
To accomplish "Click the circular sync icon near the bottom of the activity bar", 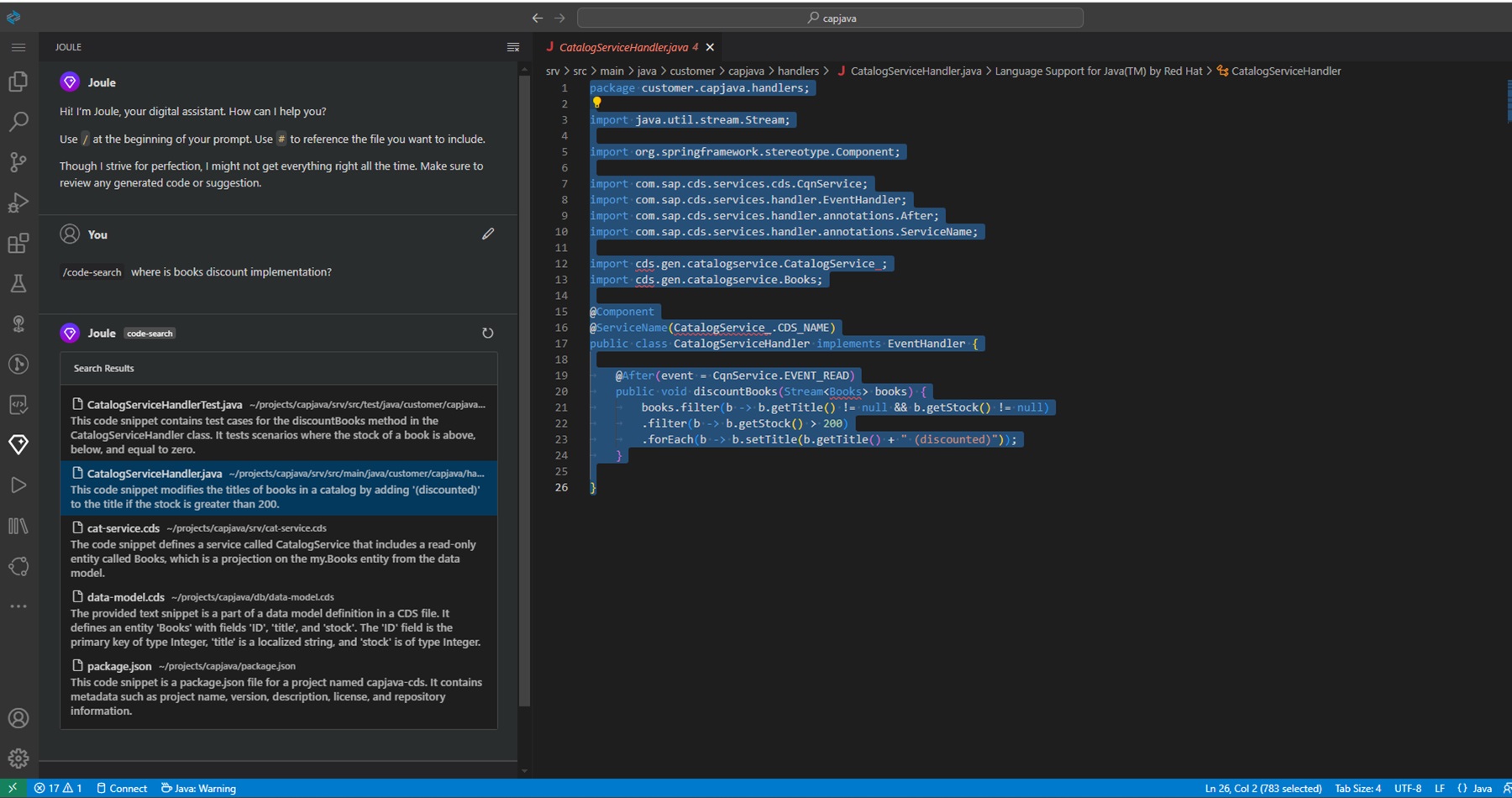I will coord(18,566).
